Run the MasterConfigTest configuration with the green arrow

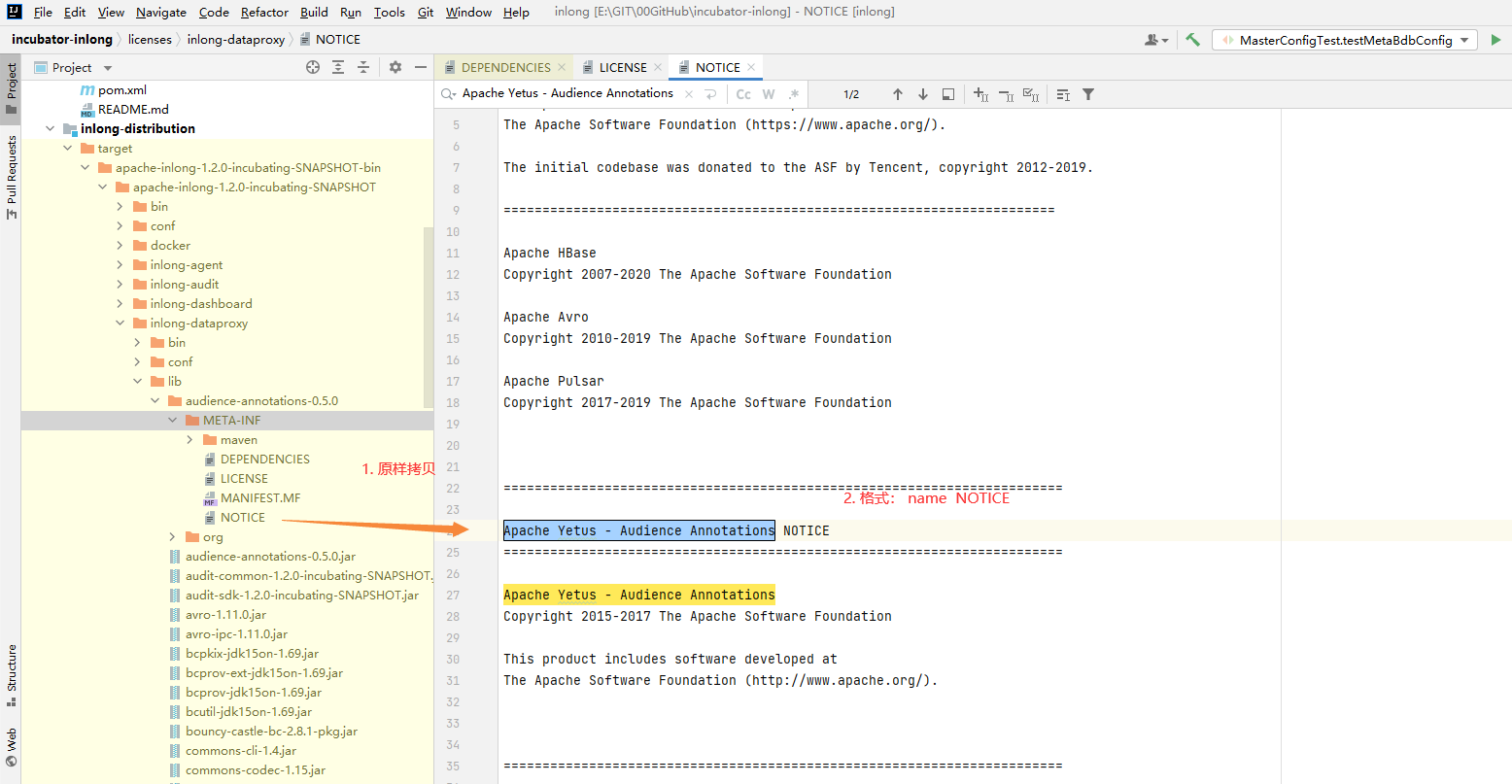(x=1495, y=40)
